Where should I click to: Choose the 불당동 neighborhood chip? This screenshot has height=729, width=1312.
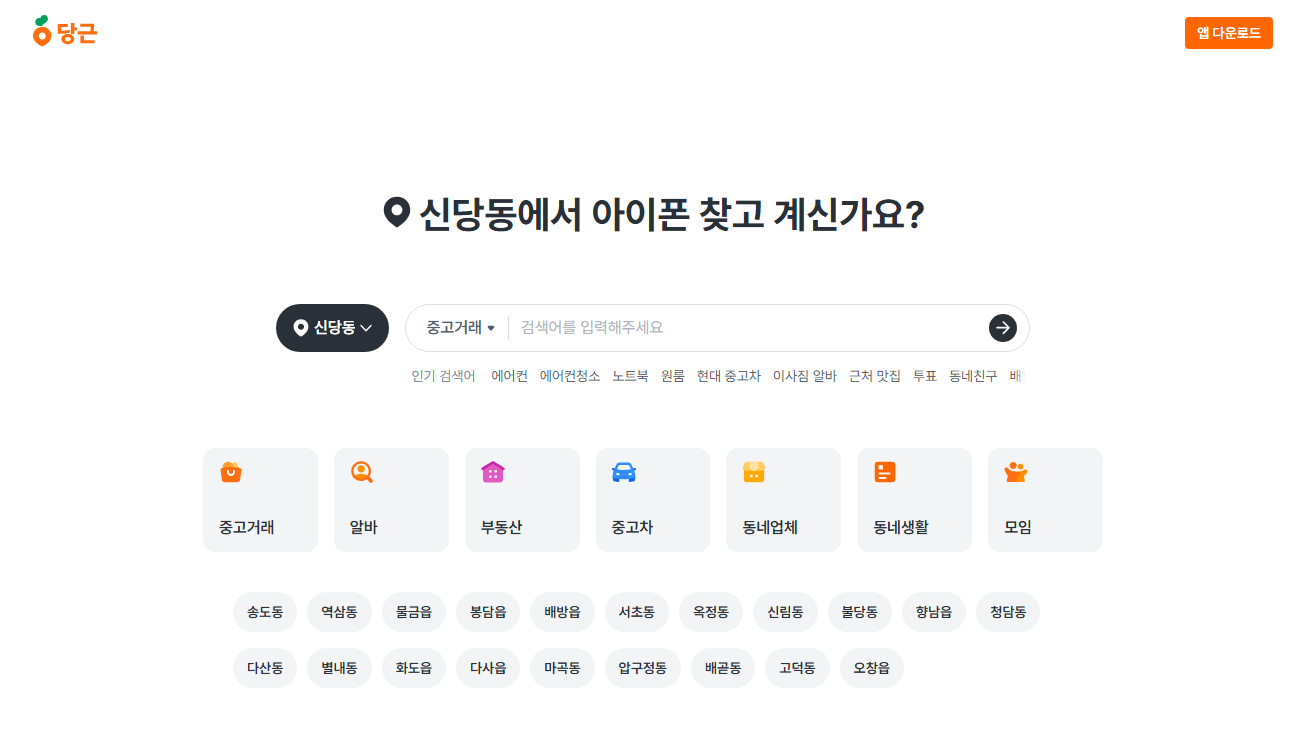pos(860,612)
